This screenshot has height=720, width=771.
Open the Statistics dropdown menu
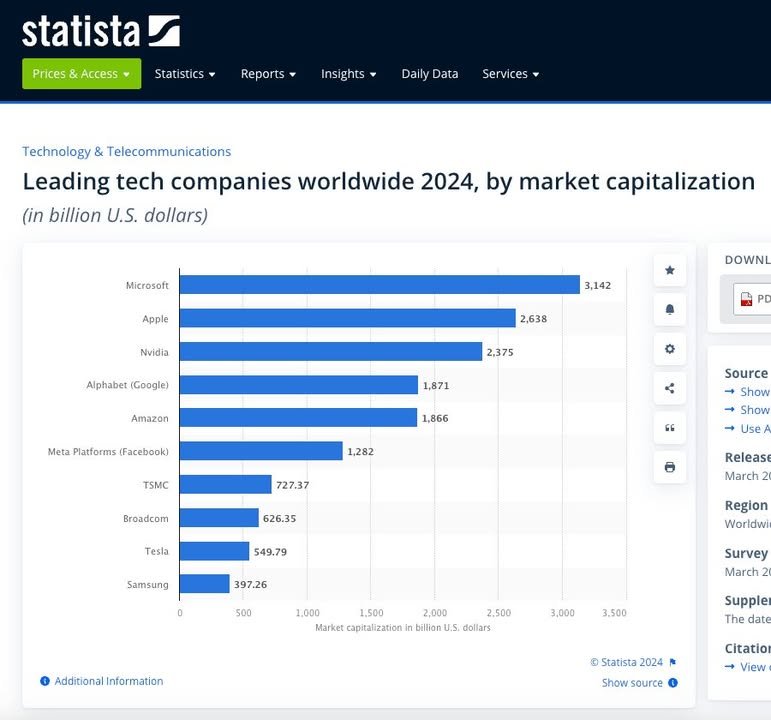(x=185, y=74)
